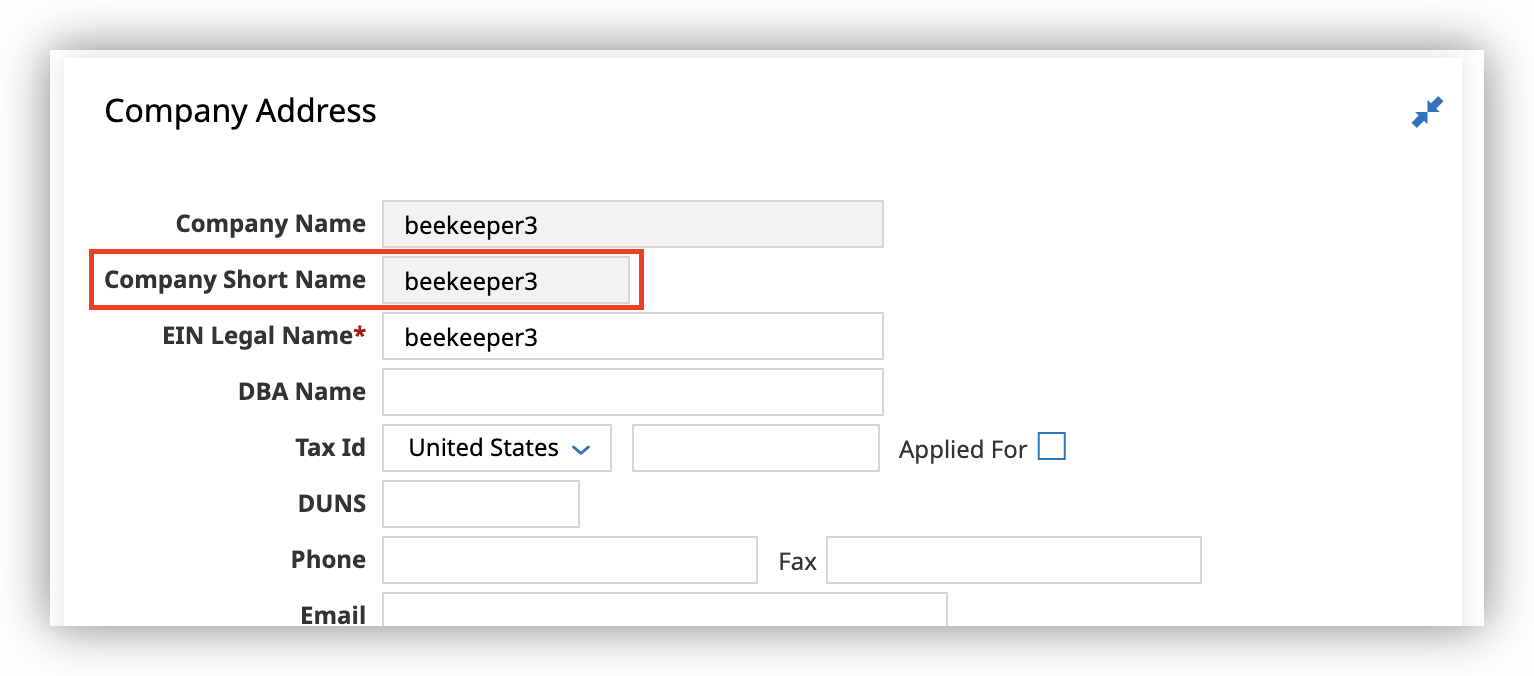Click the Phone label

[x=328, y=559]
